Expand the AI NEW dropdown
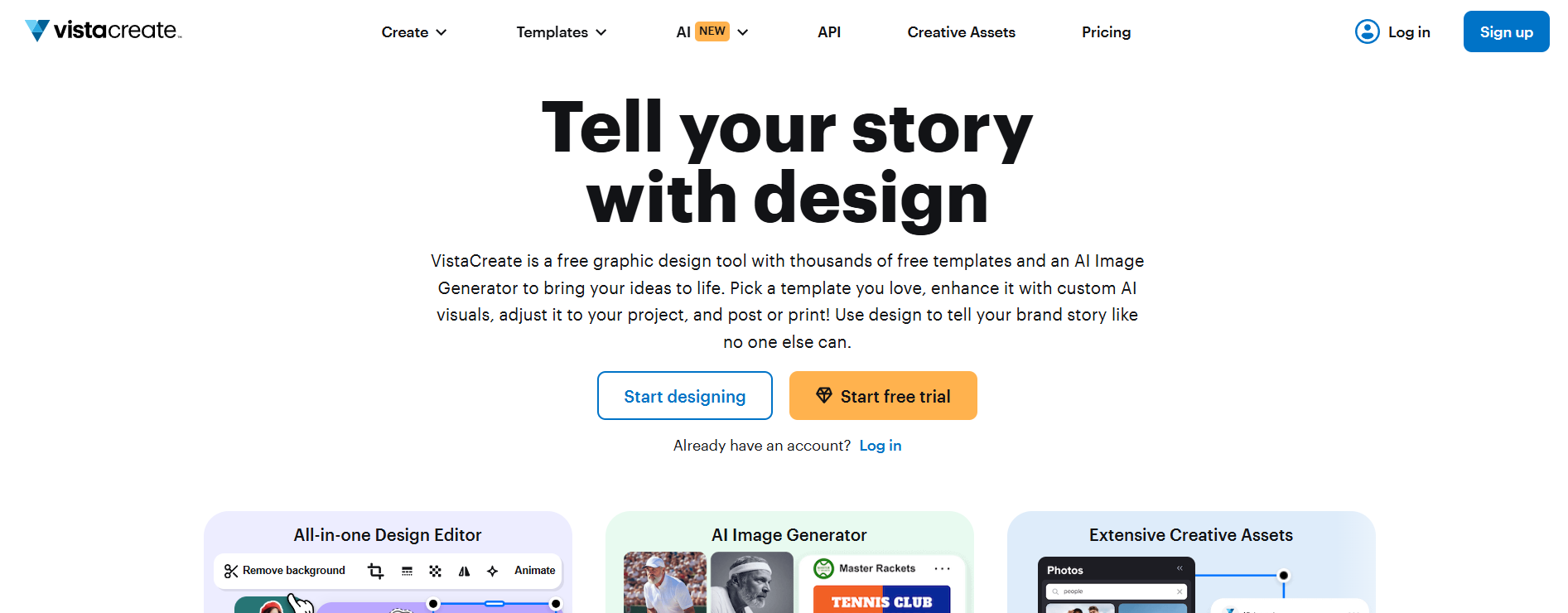This screenshot has width=1568, height=613. coord(712,32)
